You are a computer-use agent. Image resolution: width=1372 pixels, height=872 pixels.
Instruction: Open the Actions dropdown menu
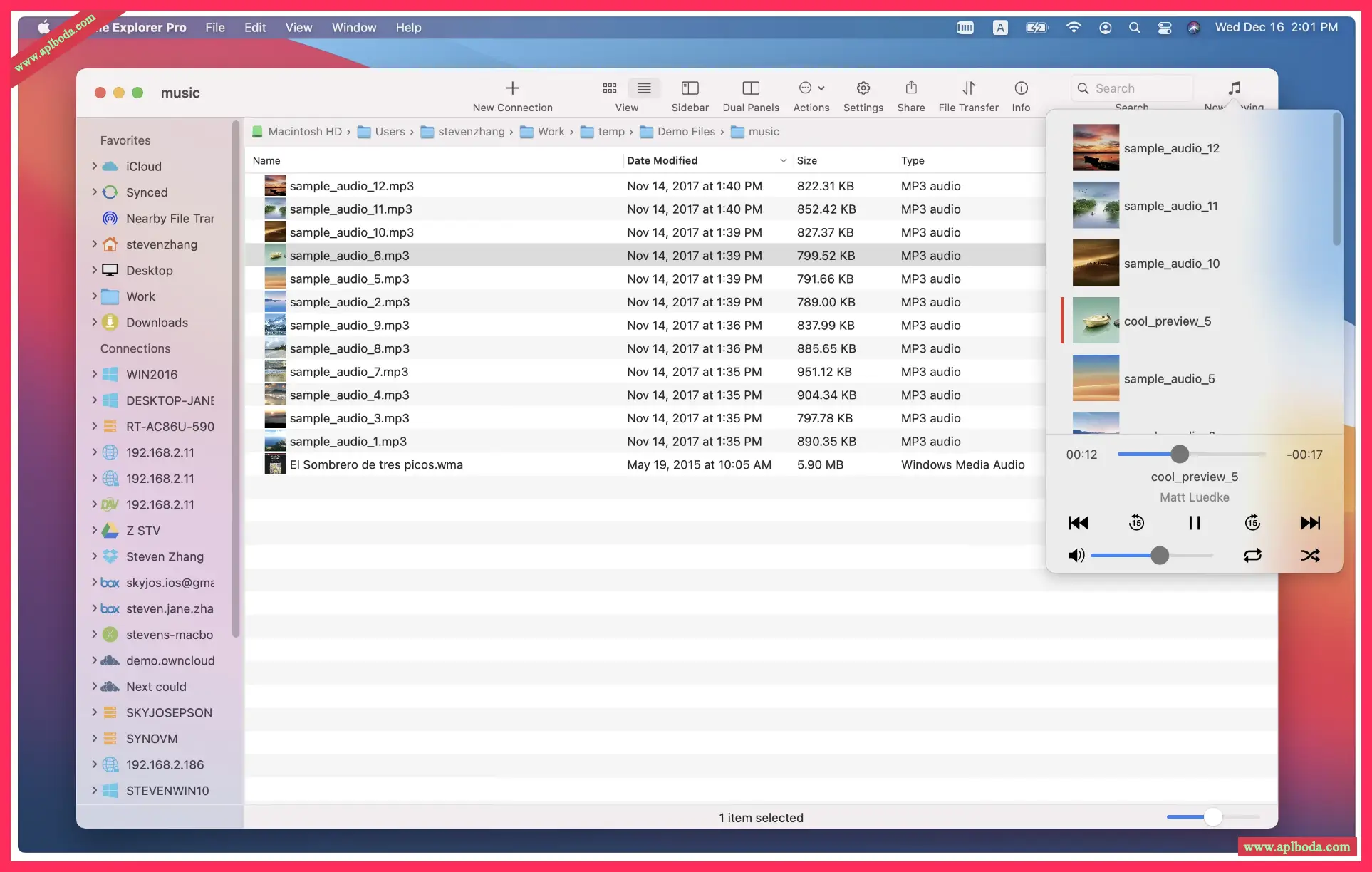tap(811, 88)
